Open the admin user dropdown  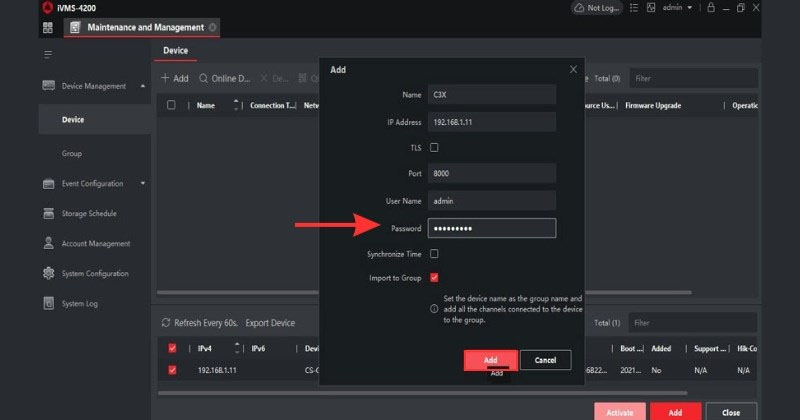(677, 8)
